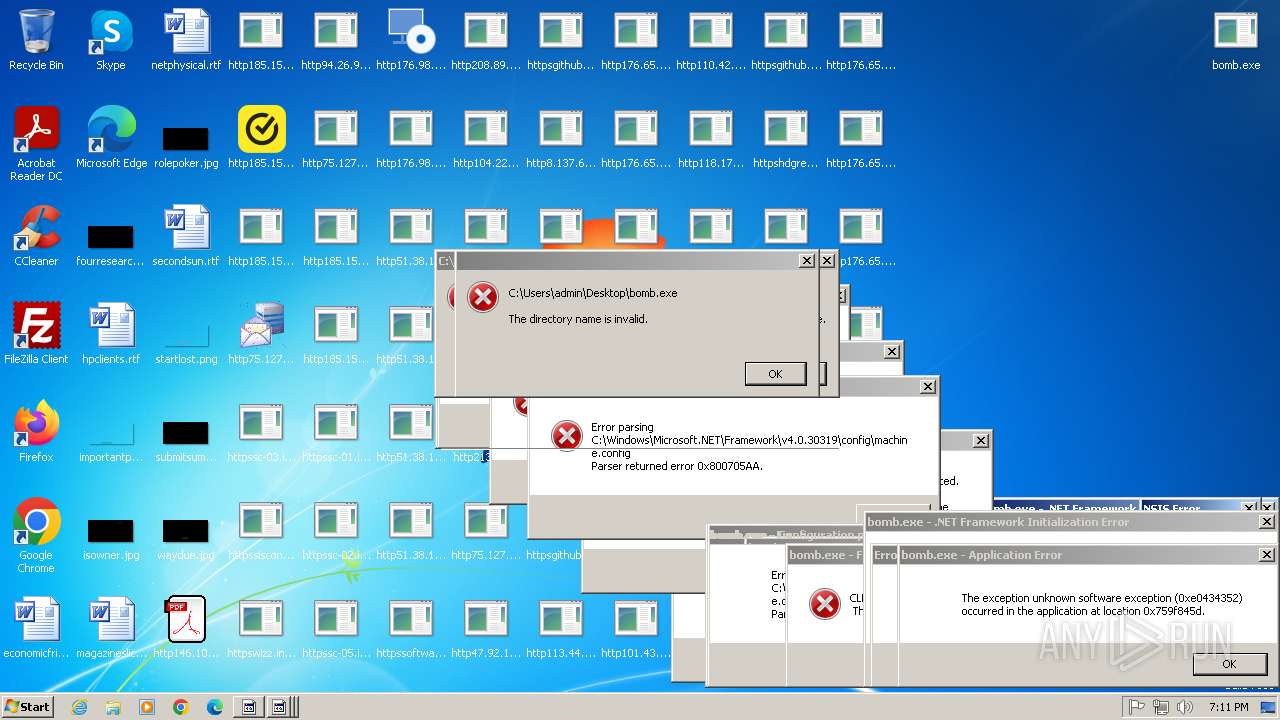Select the http146.10 PDF file
This screenshot has width=1280, height=720.
click(x=186, y=628)
